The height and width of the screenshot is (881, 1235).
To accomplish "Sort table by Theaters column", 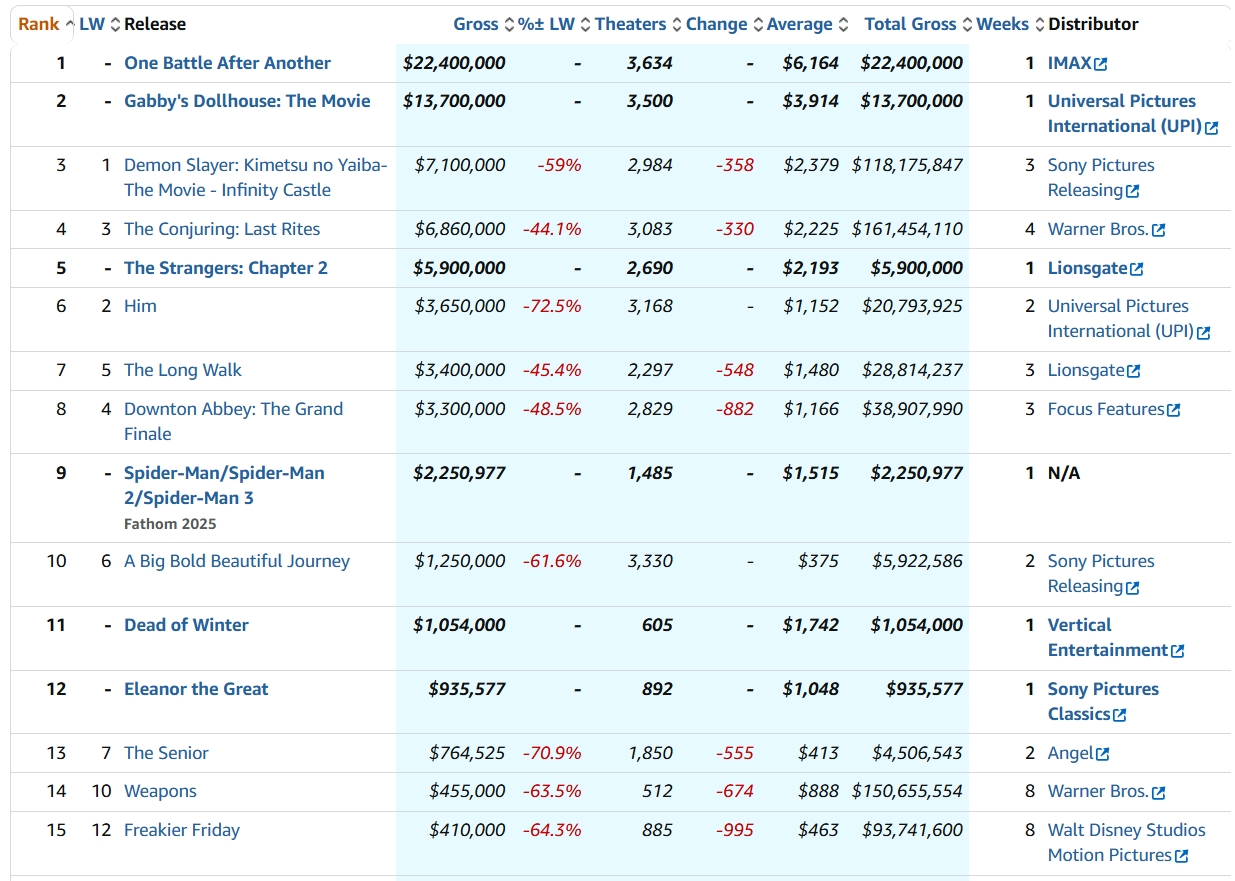I will (630, 24).
